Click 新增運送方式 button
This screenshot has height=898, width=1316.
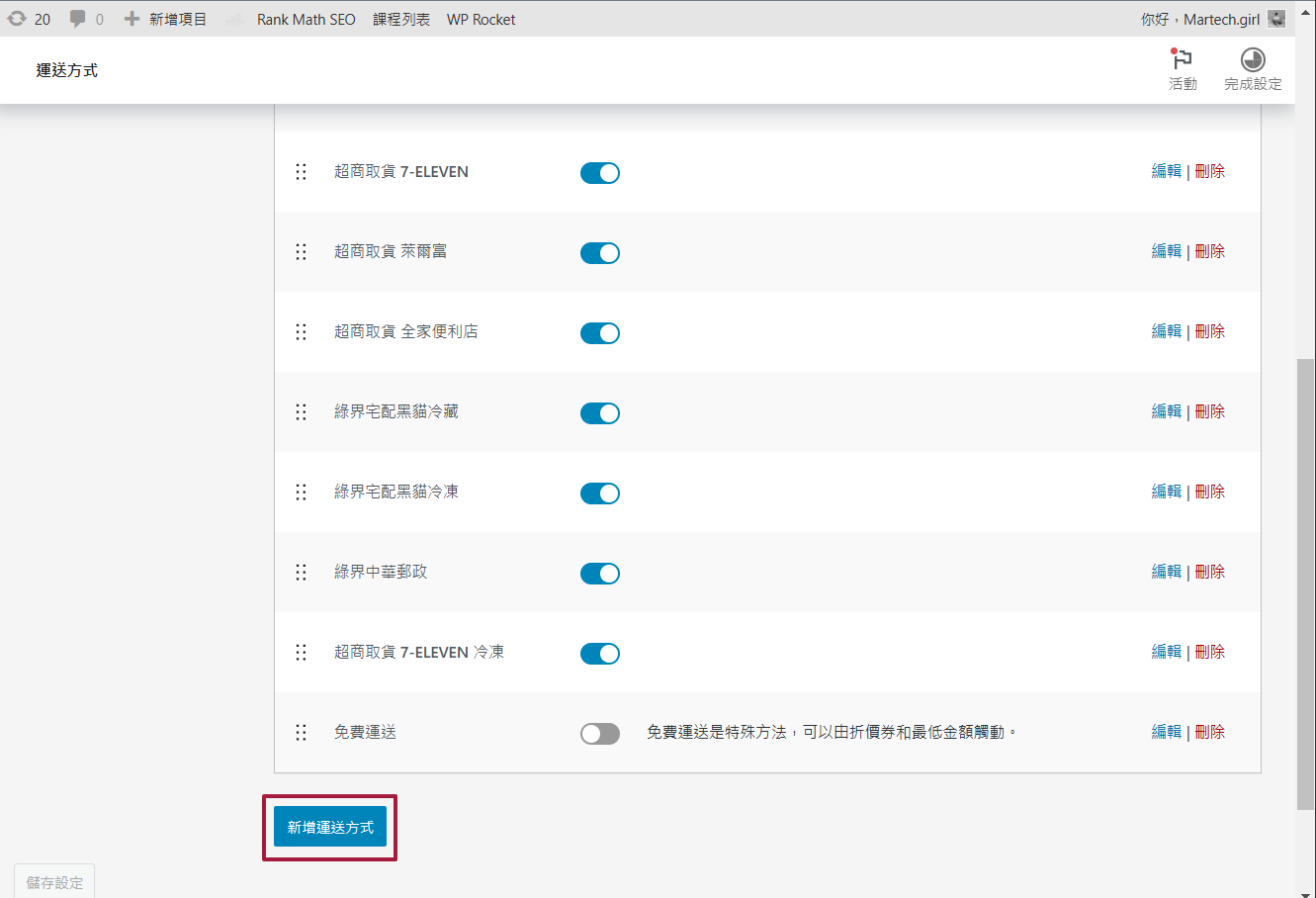330,828
